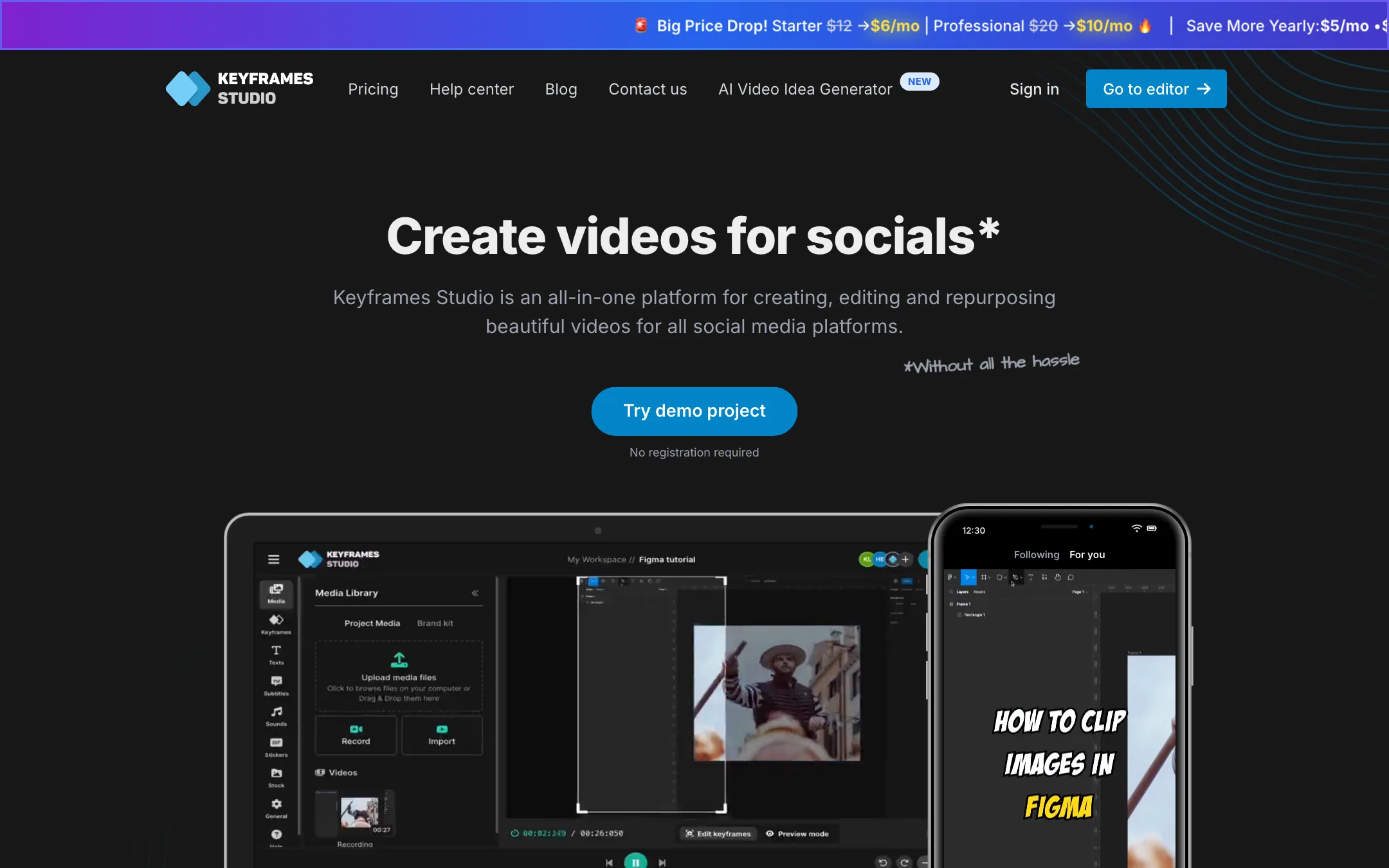
Task: Select the Stickers sidebar icon
Action: (x=277, y=747)
